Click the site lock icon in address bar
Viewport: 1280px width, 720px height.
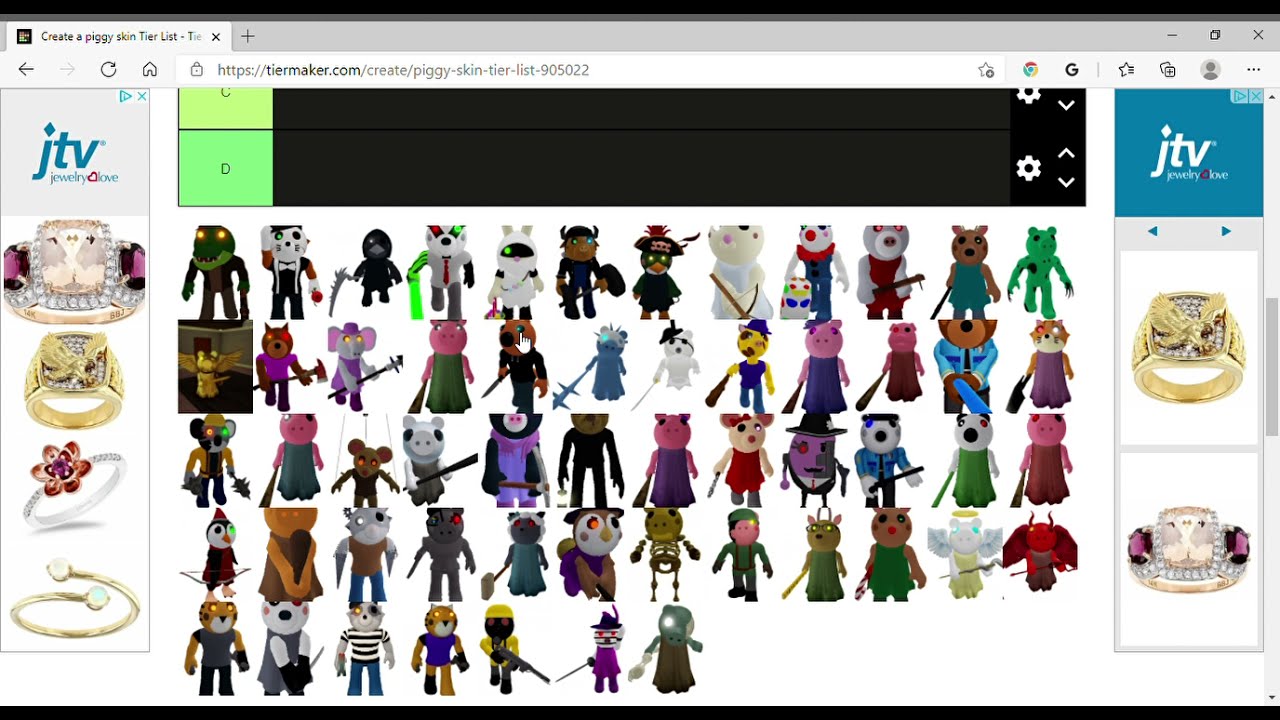pyautogui.click(x=197, y=70)
